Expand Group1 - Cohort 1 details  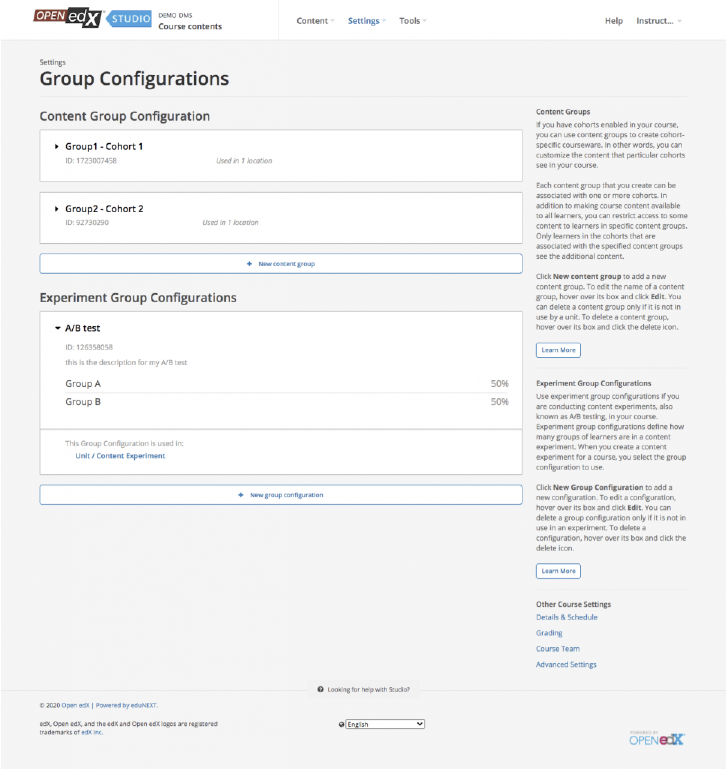tap(57, 147)
